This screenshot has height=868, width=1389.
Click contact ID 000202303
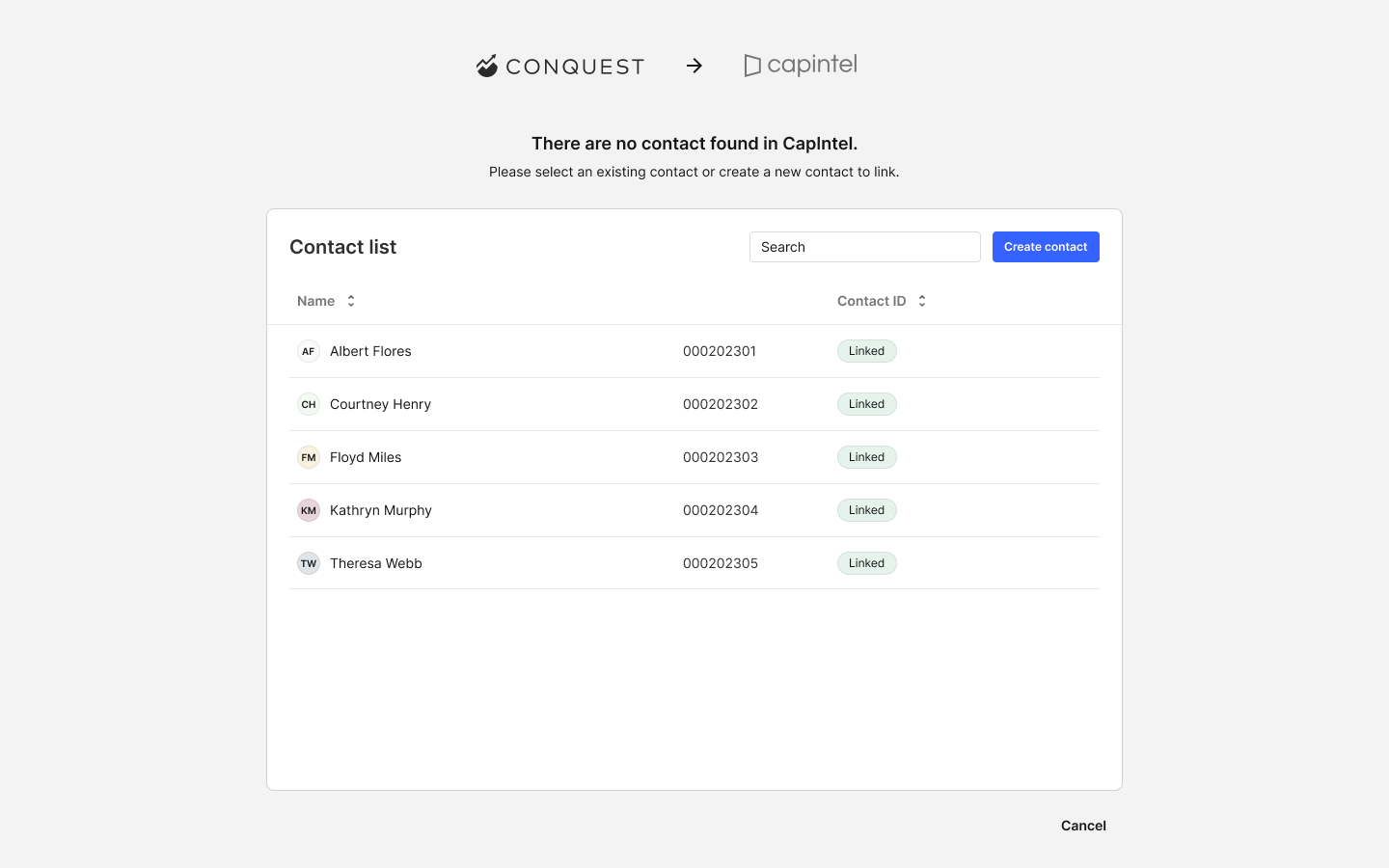pyautogui.click(x=721, y=457)
